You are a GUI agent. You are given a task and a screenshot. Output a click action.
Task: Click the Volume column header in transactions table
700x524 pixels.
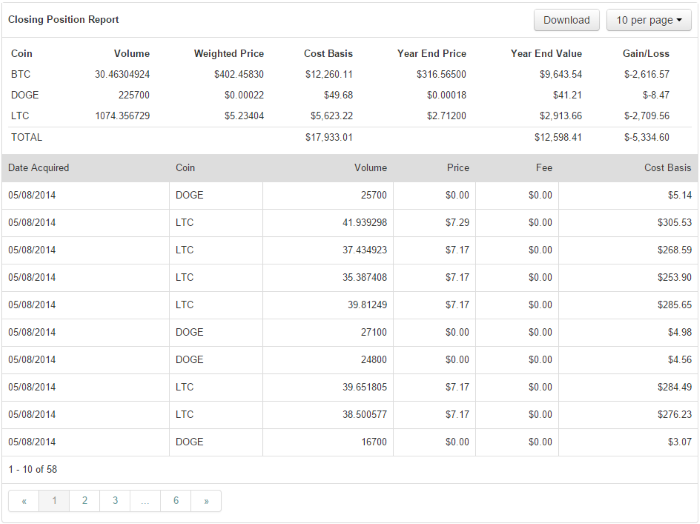tap(371, 168)
